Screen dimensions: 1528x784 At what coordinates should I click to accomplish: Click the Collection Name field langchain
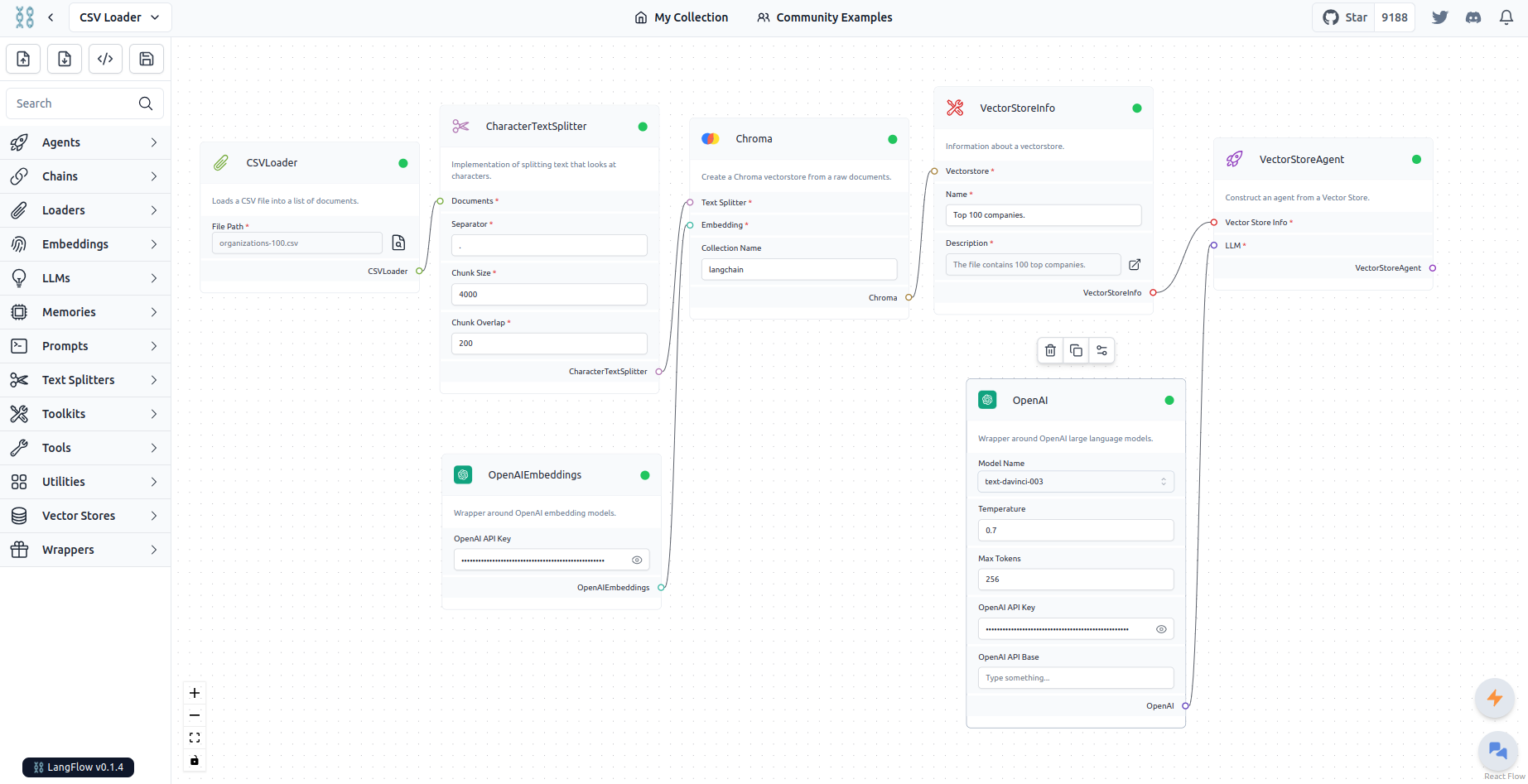pos(799,270)
